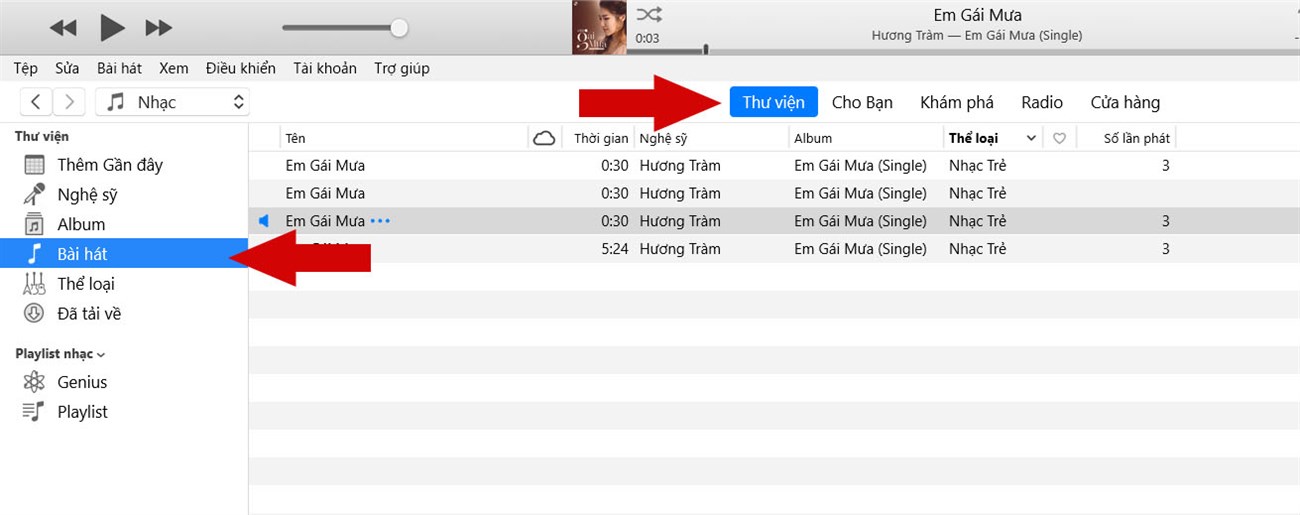Click the Em Gái Mưa album artwork
Image resolution: width=1300 pixels, height=515 pixels.
(x=599, y=27)
